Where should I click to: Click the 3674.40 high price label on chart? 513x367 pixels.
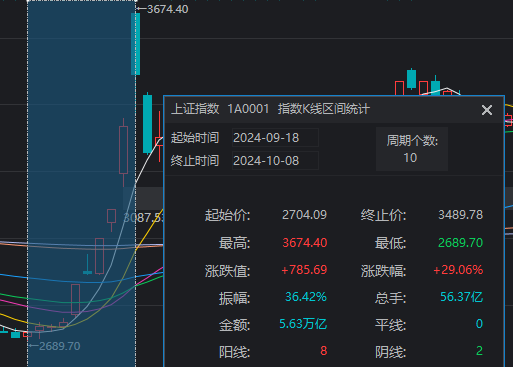coord(168,9)
